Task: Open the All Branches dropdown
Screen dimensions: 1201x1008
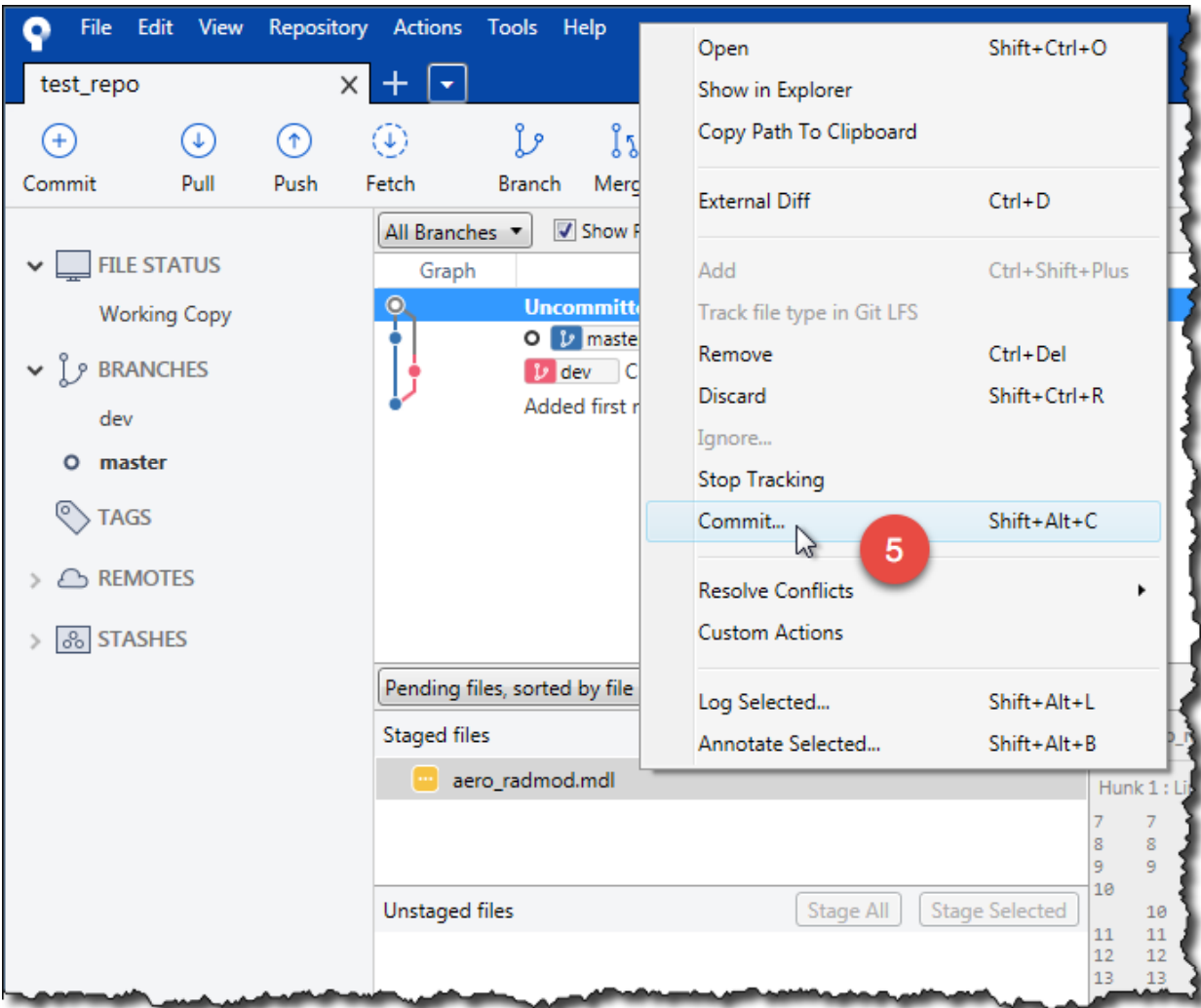Action: [454, 232]
